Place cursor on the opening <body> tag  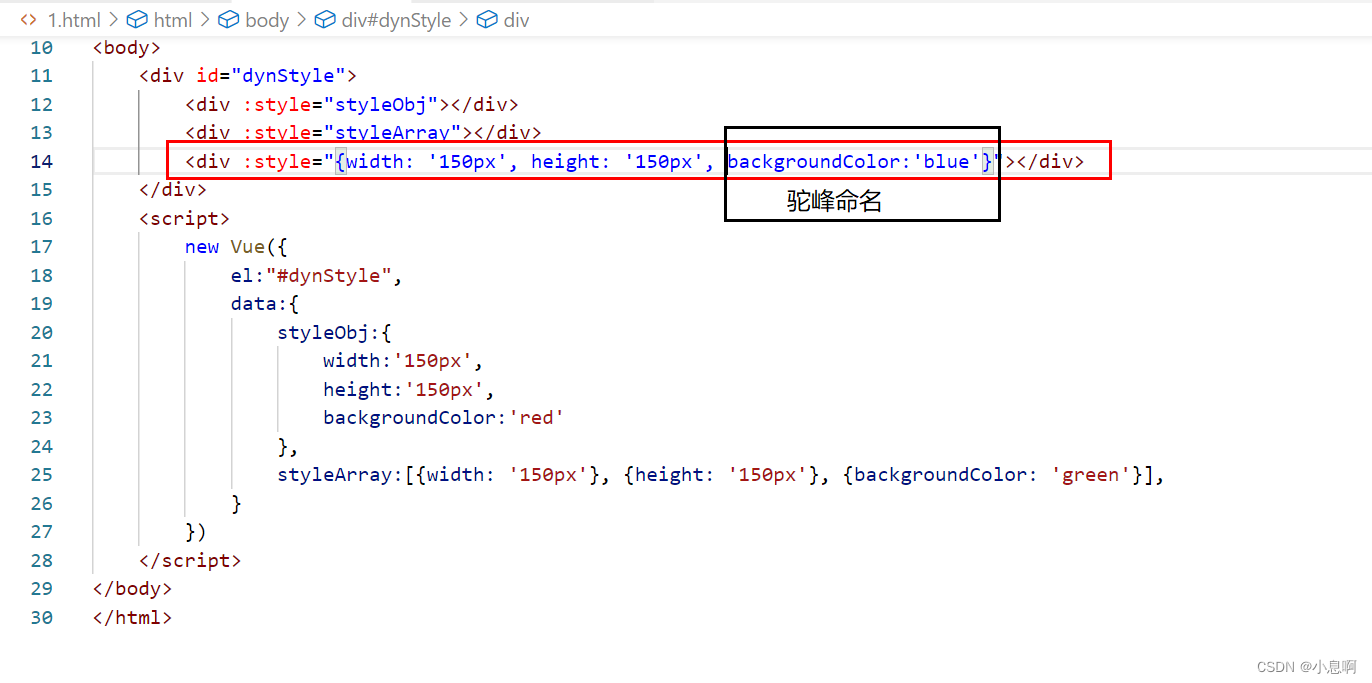pyautogui.click(x=127, y=47)
